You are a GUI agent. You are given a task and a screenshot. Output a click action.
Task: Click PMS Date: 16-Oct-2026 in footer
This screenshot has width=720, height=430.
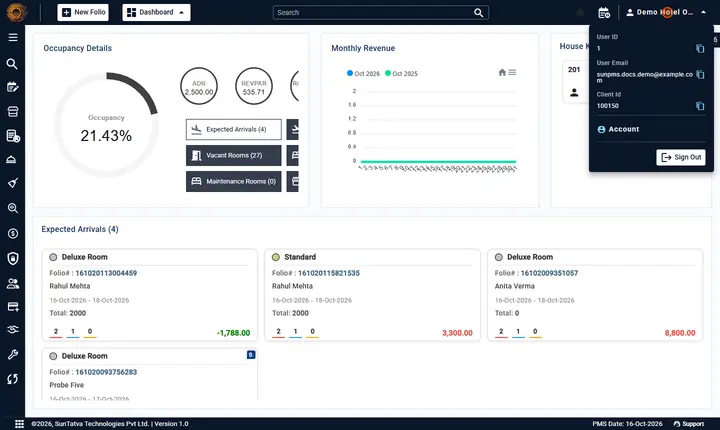627,424
